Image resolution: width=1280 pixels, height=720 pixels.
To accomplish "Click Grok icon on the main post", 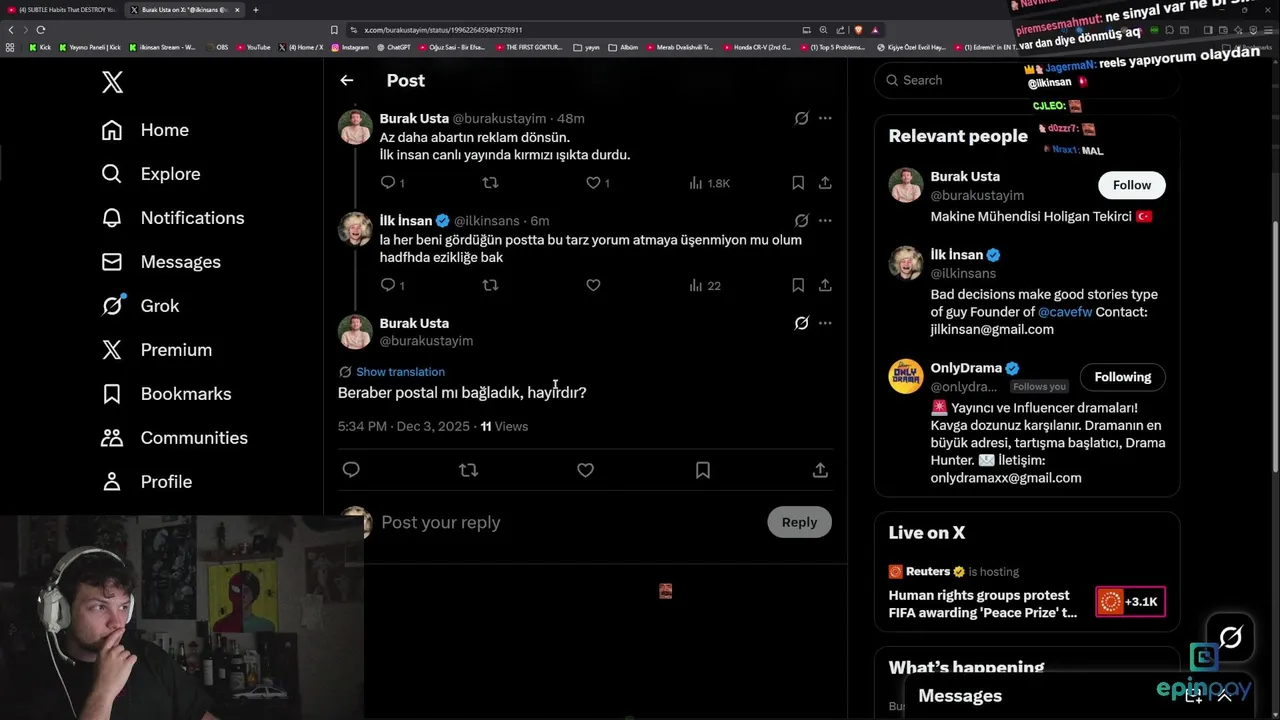I will (801, 323).
